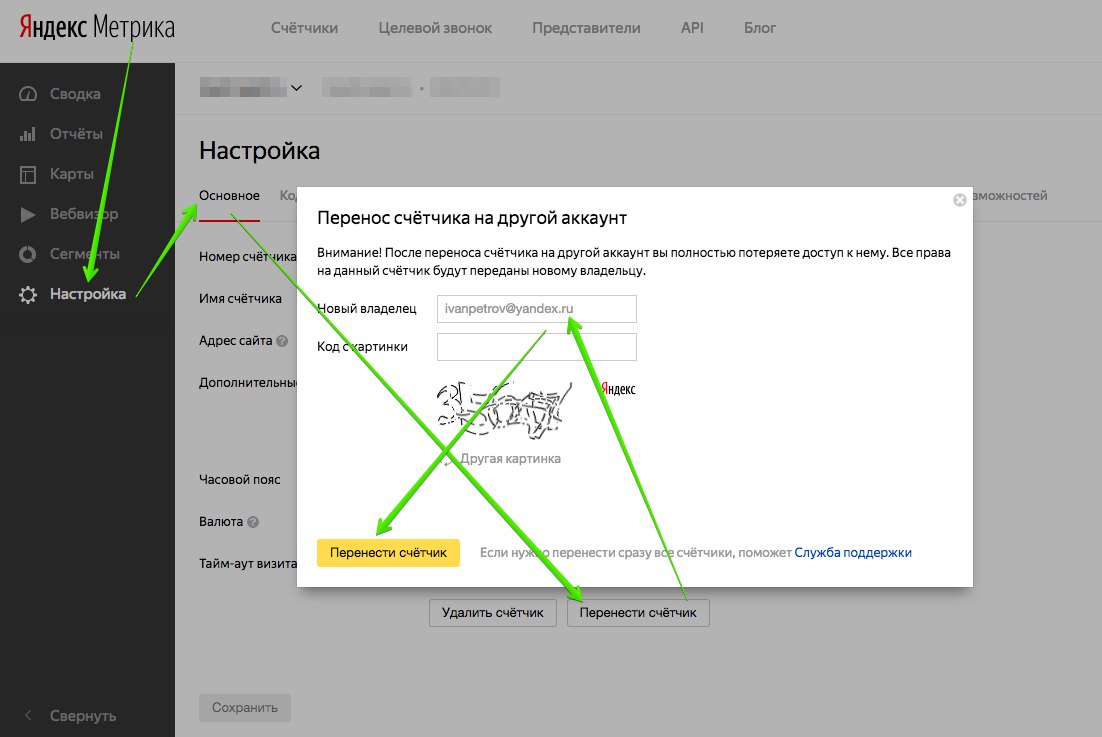Image resolution: width=1102 pixels, height=737 pixels.
Task: Click the Яндекс logo beside the captcha
Action: click(x=618, y=389)
